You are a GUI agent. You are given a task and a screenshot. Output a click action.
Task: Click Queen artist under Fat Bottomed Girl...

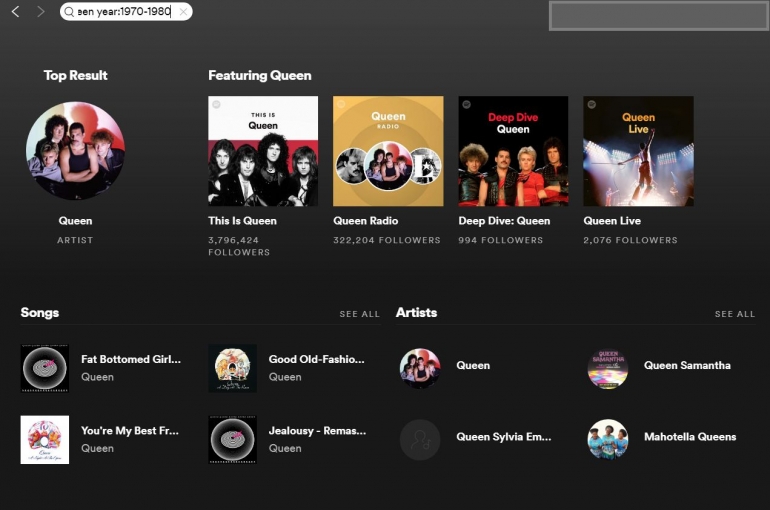tap(97, 377)
